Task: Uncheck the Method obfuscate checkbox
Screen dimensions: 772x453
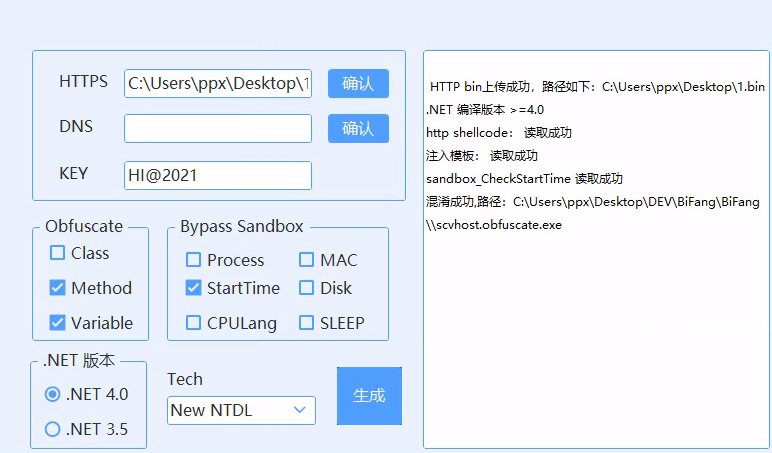Action: coord(58,288)
